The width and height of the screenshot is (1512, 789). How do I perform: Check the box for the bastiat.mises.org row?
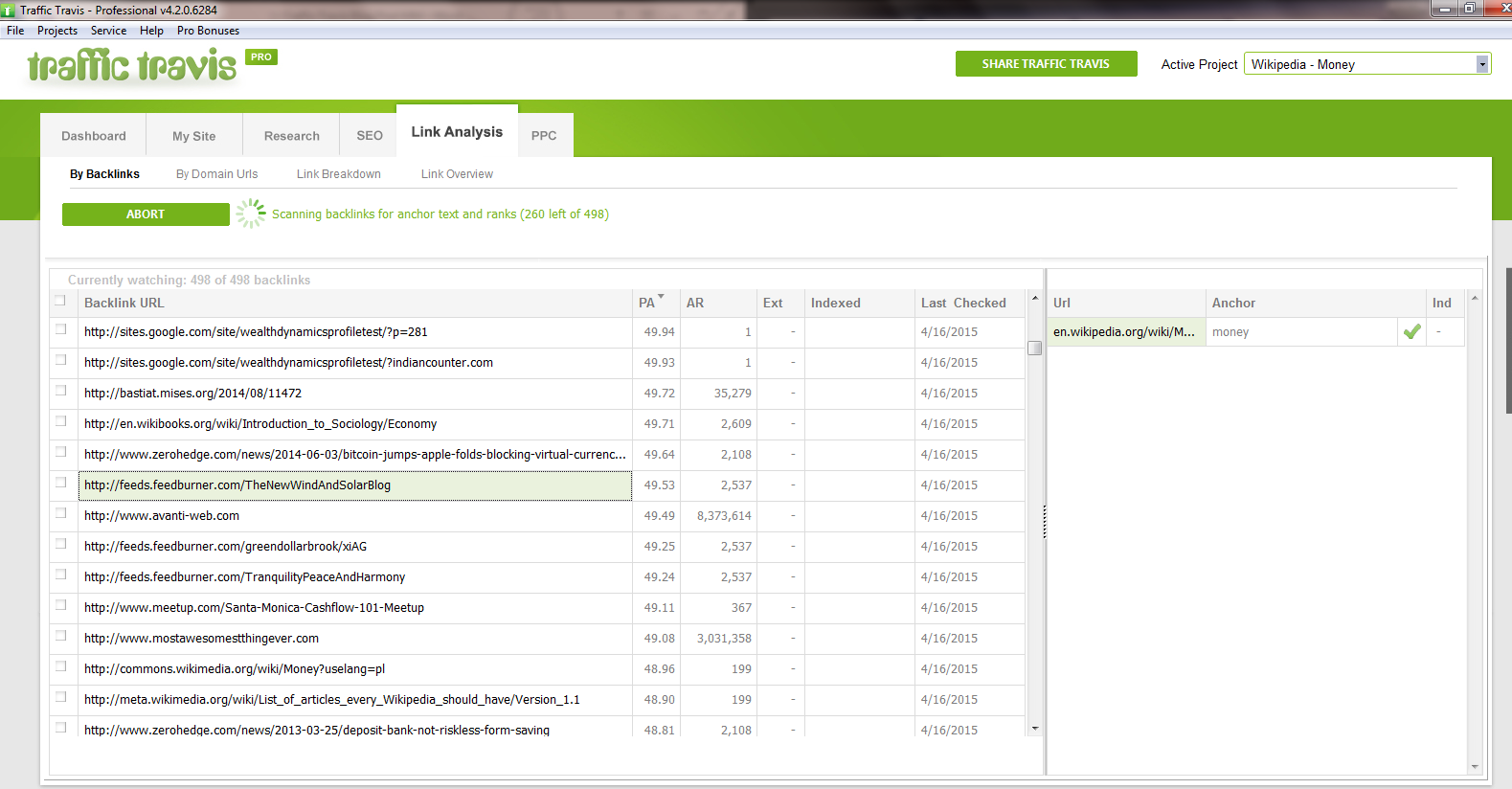click(60, 391)
